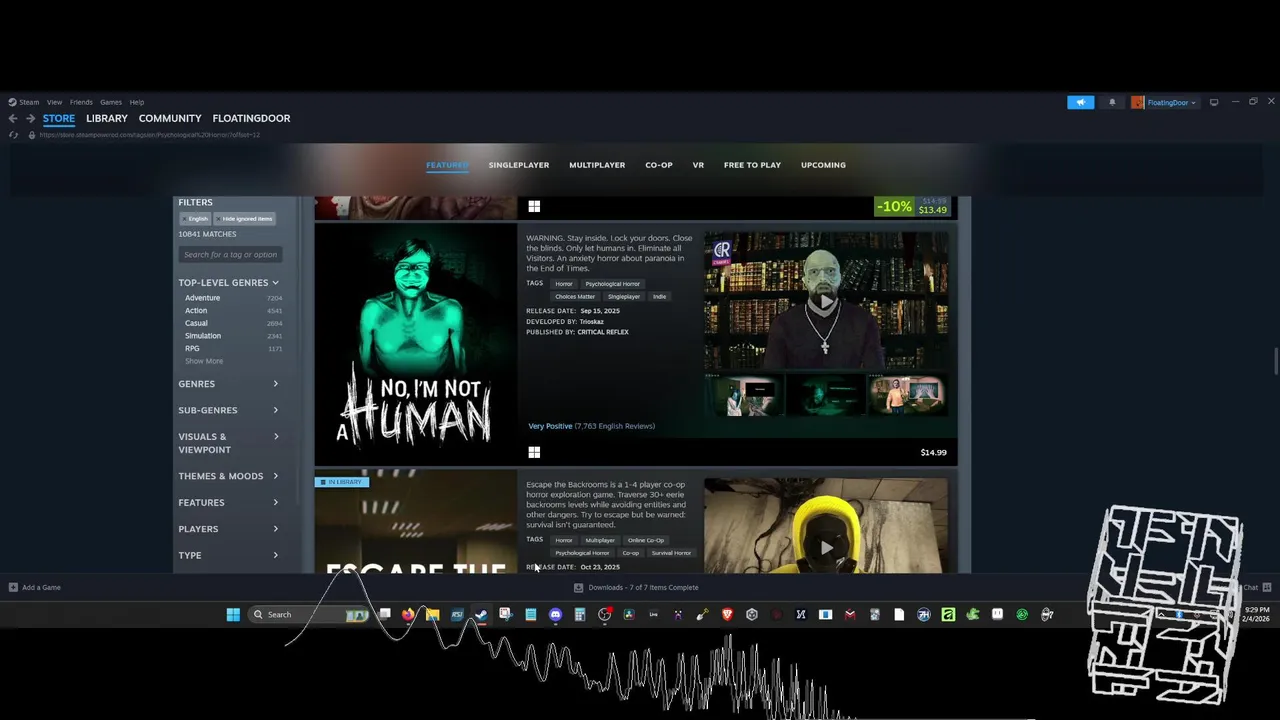Go to the LIBRARY section
Image resolution: width=1280 pixels, height=720 pixels.
pos(107,118)
